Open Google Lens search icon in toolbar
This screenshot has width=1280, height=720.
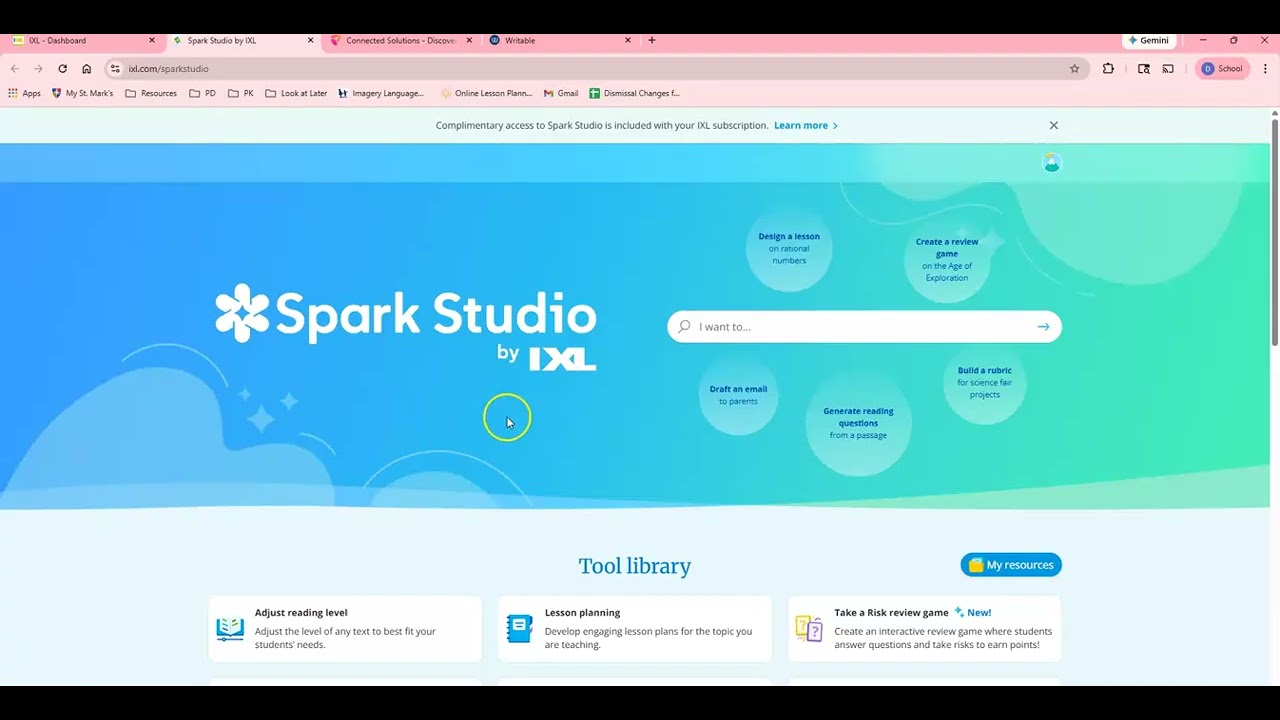pos(1144,69)
